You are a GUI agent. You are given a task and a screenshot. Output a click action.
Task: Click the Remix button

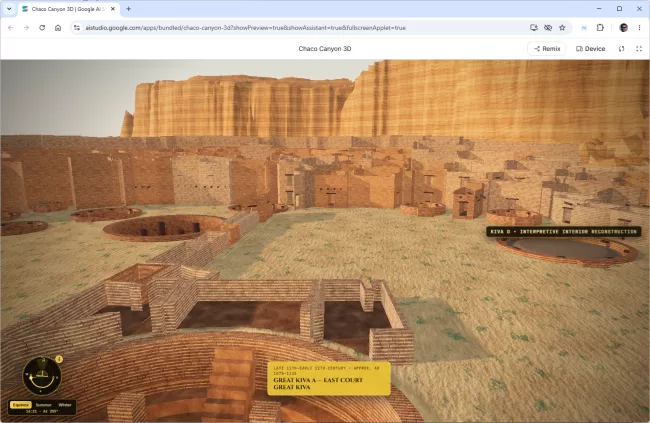pos(547,49)
